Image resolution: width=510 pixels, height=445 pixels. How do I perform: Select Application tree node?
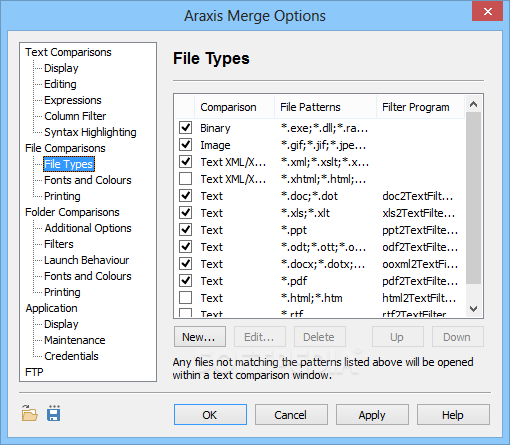tap(51, 308)
